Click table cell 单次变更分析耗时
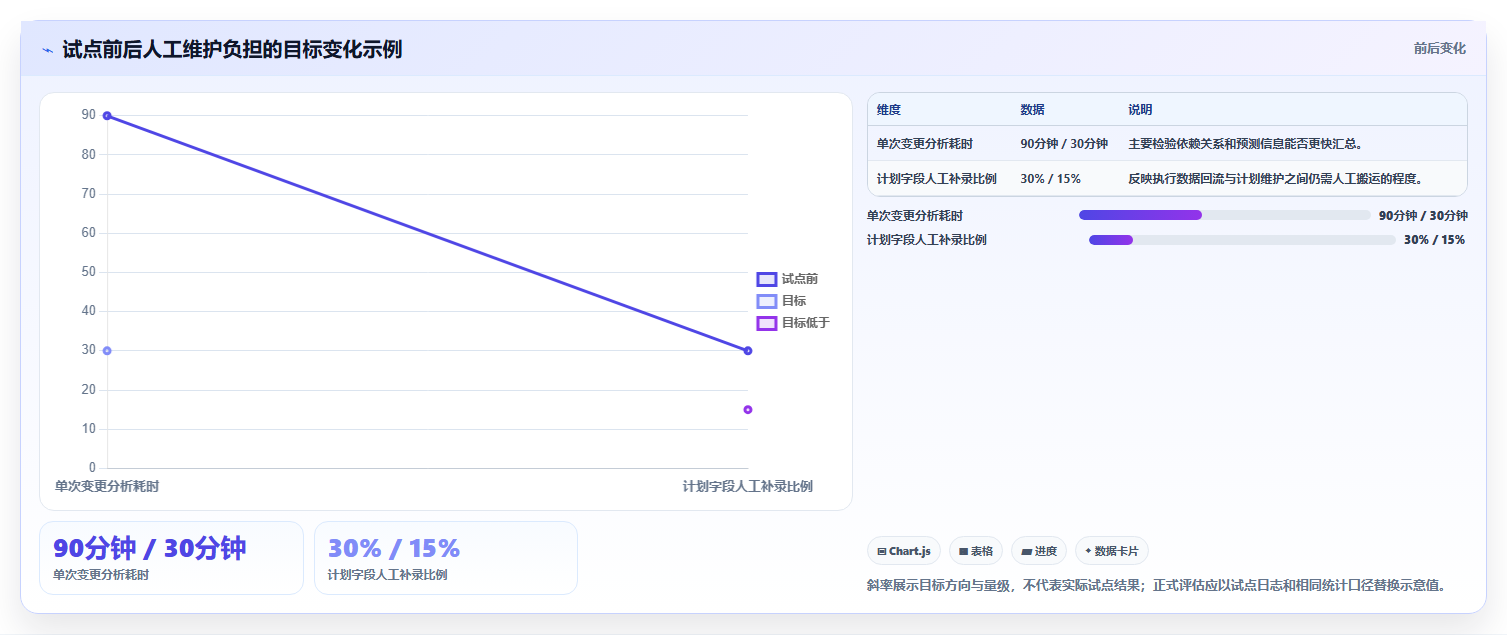Image resolution: width=1507 pixels, height=635 pixels. [925, 144]
